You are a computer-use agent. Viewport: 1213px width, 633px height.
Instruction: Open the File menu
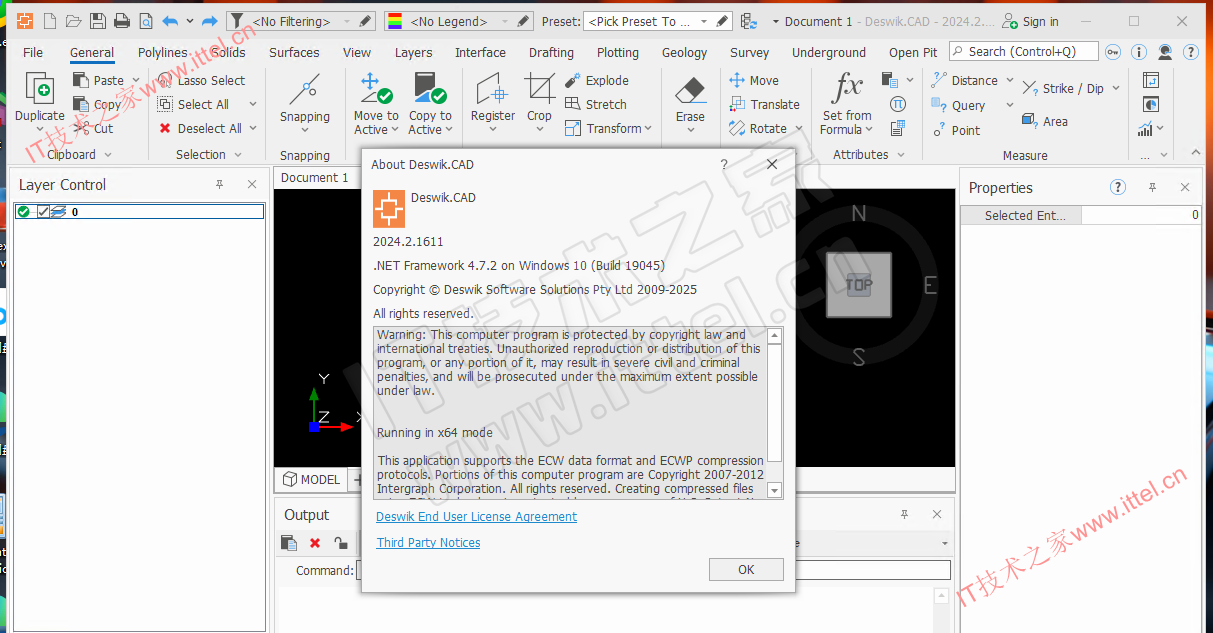tap(33, 52)
